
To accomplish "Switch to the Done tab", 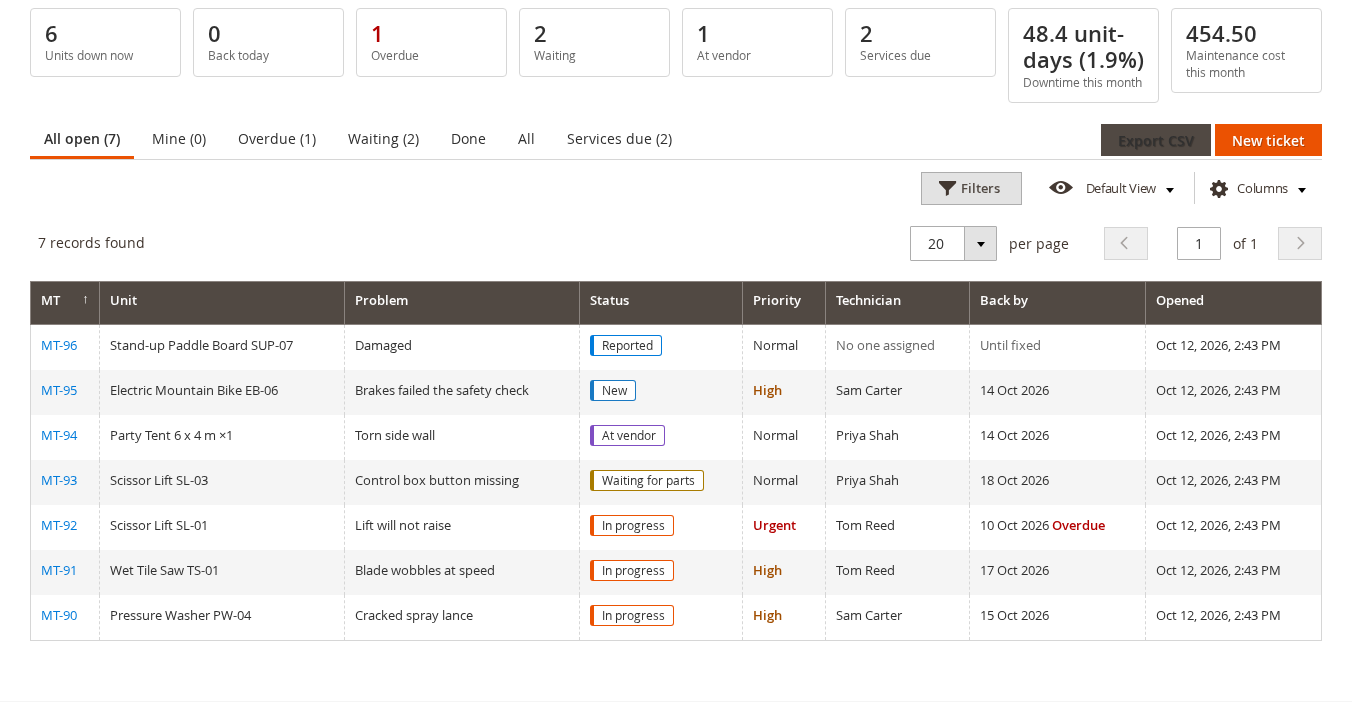I will pos(468,139).
